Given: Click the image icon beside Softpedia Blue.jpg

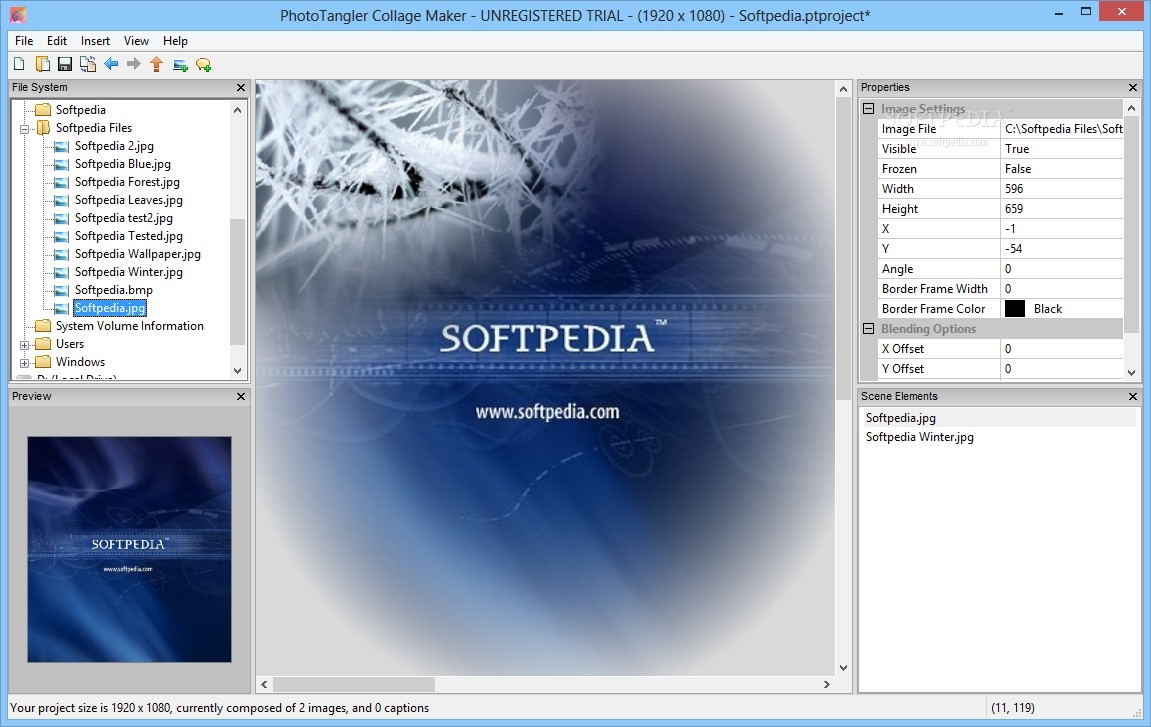Looking at the screenshot, I should click(62, 164).
